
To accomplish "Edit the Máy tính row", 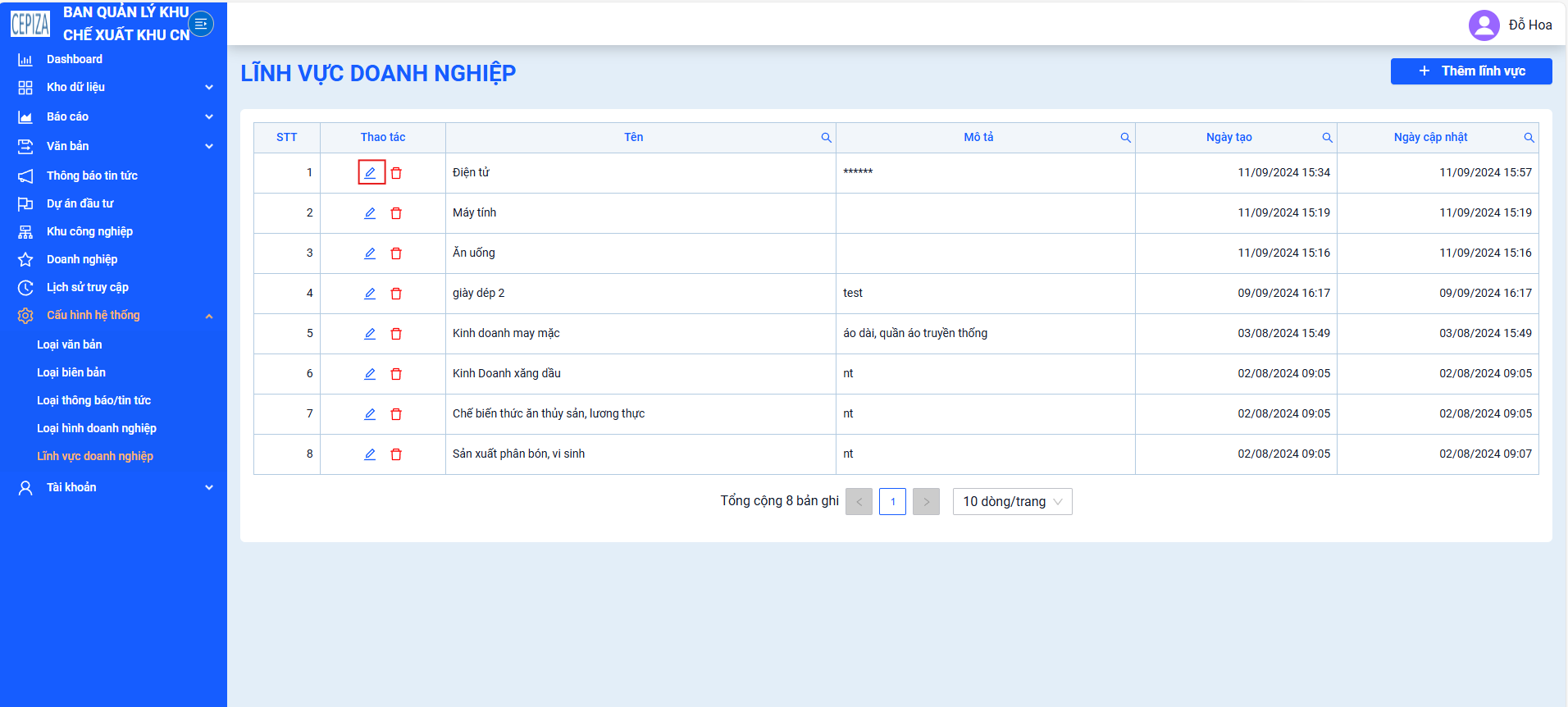I will click(x=371, y=213).
